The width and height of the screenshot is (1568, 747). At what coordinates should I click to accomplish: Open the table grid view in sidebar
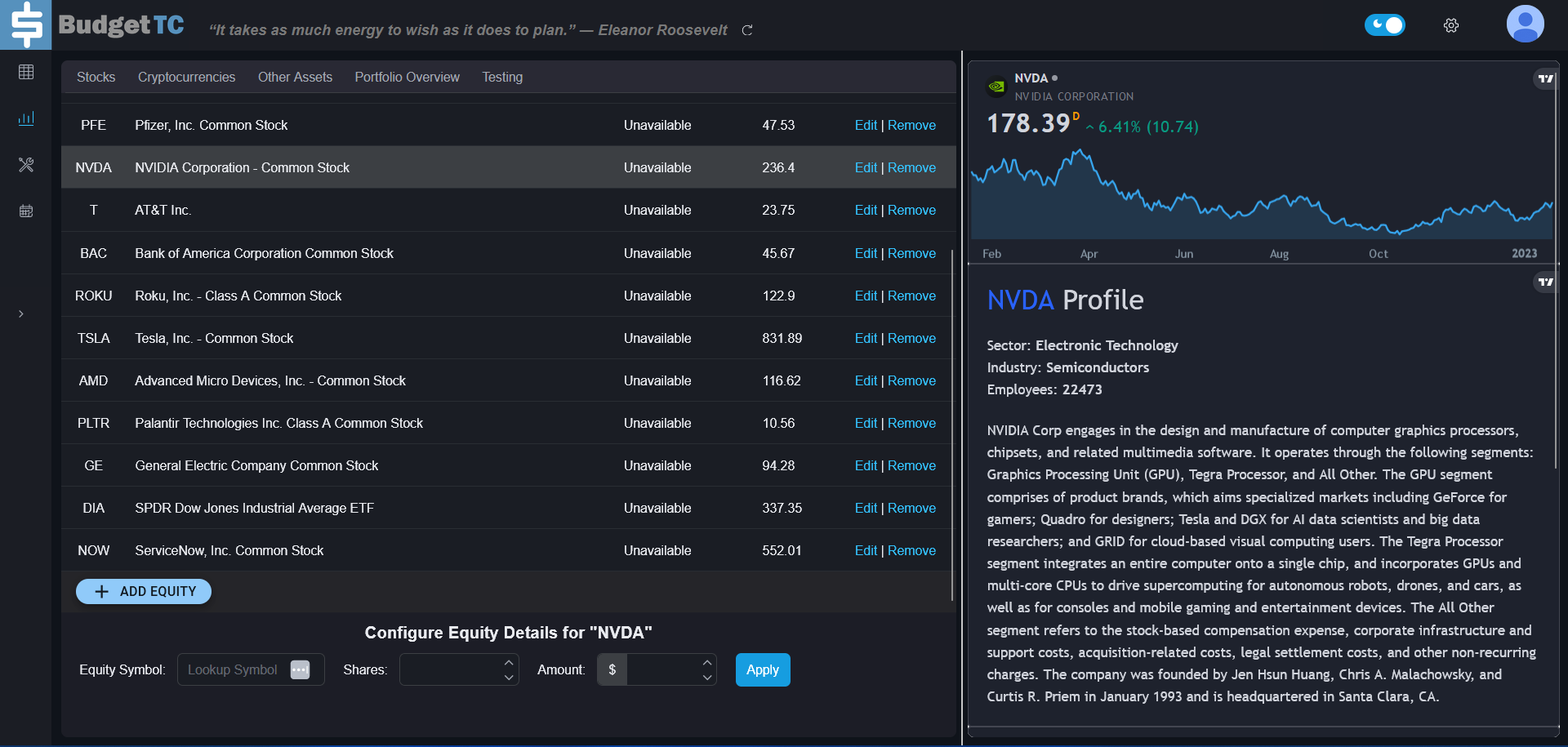26,72
